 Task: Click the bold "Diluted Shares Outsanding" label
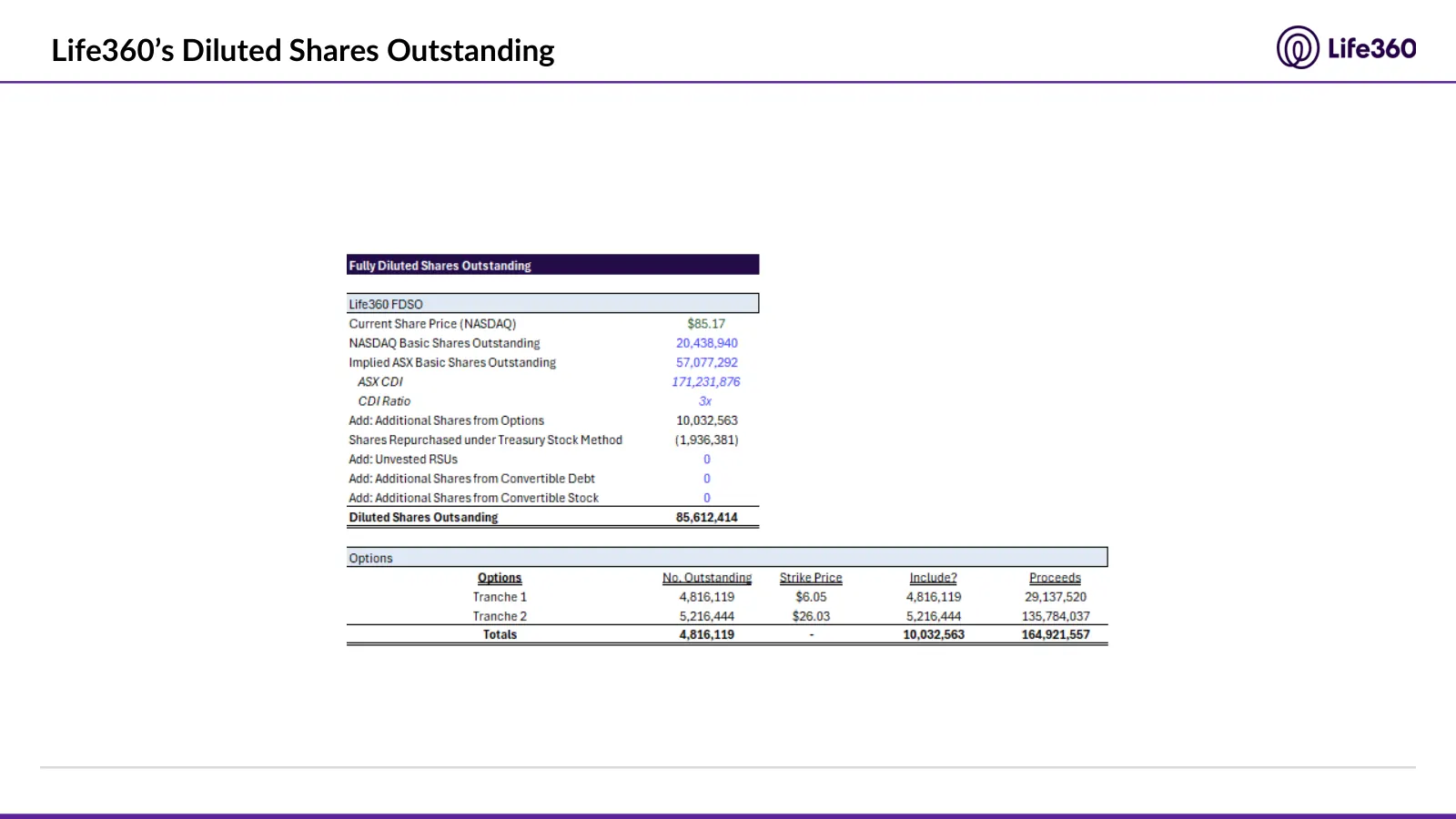tap(423, 517)
